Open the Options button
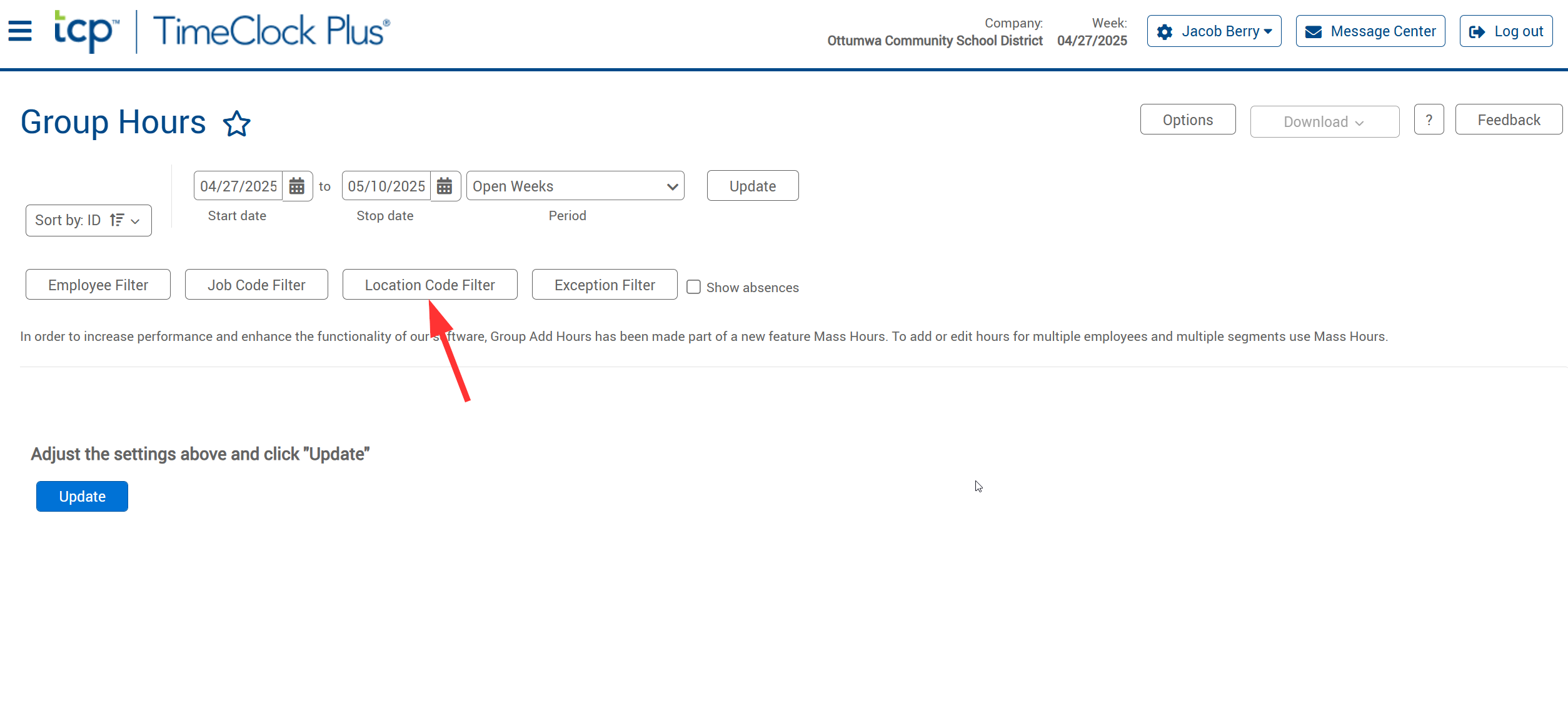The width and height of the screenshot is (1568, 725). [1187, 119]
